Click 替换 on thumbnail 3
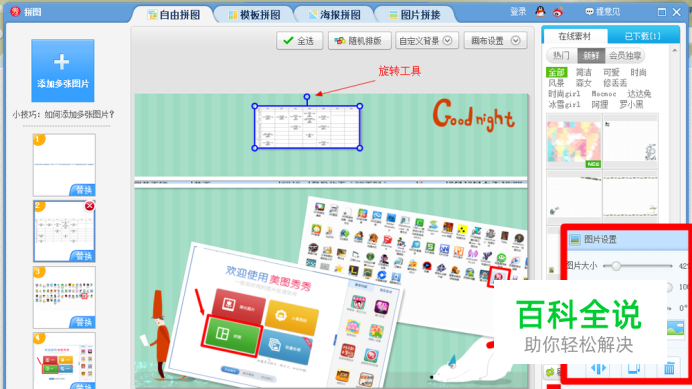The image size is (692, 389). (x=83, y=322)
